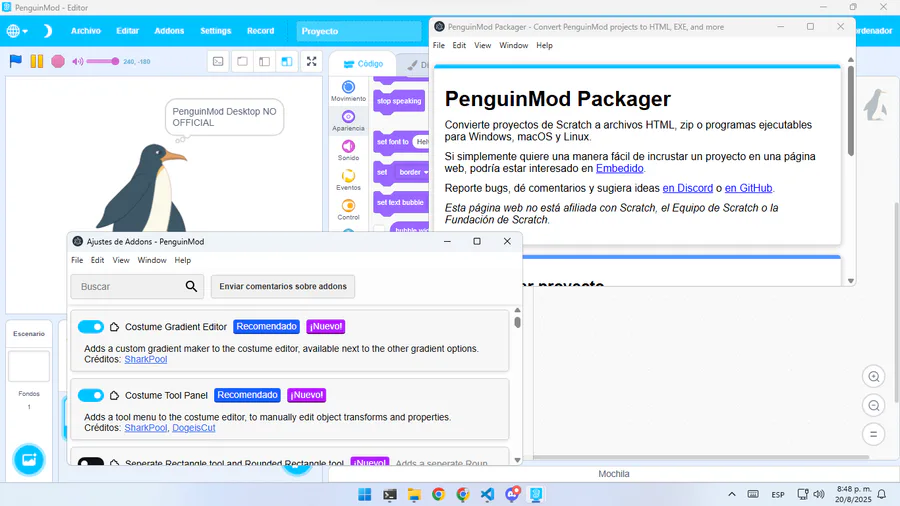The height and width of the screenshot is (506, 900).
Task: Select the Sonido block category
Action: point(348,150)
